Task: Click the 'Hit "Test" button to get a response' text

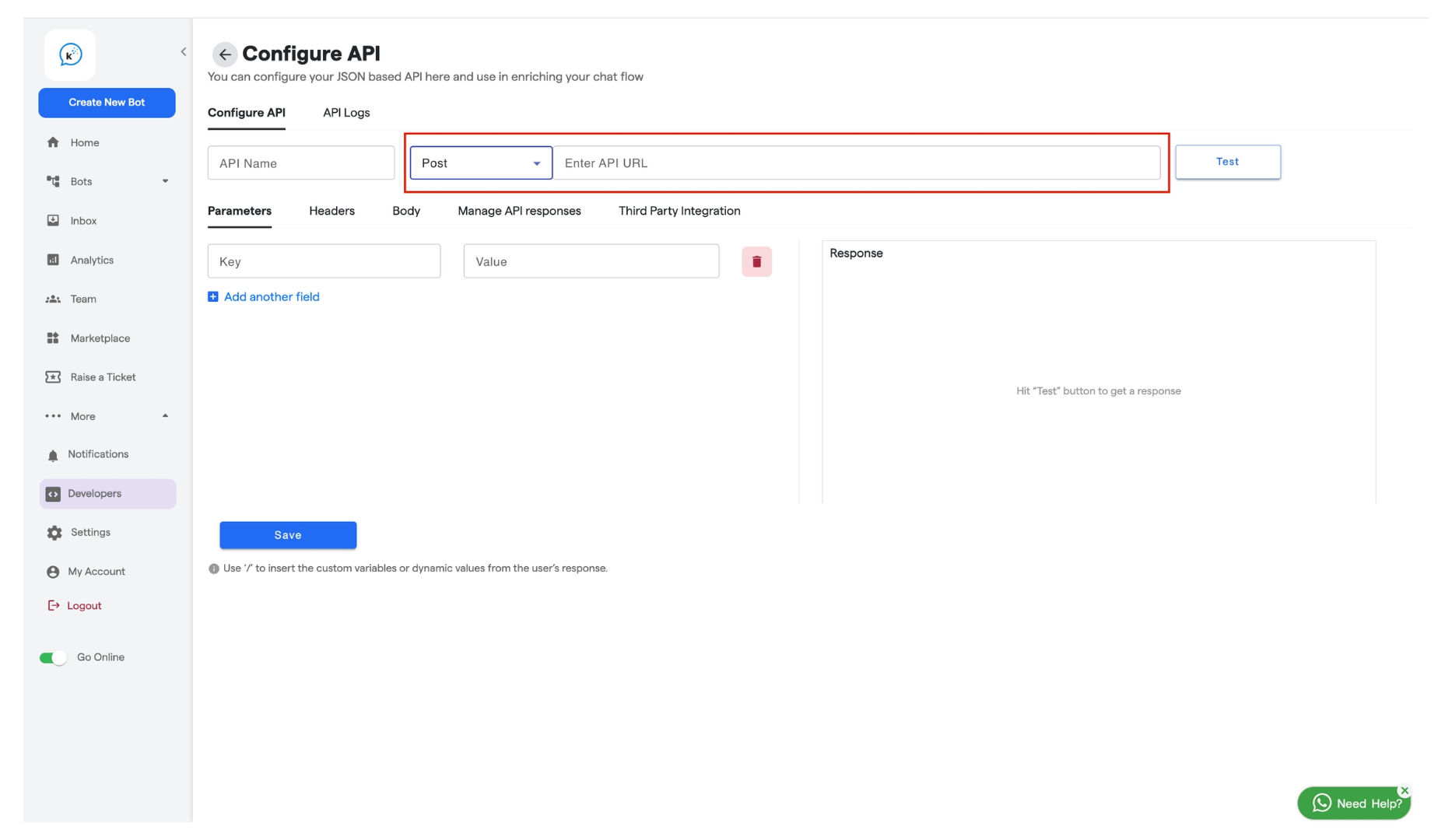Action: pyautogui.click(x=1098, y=391)
